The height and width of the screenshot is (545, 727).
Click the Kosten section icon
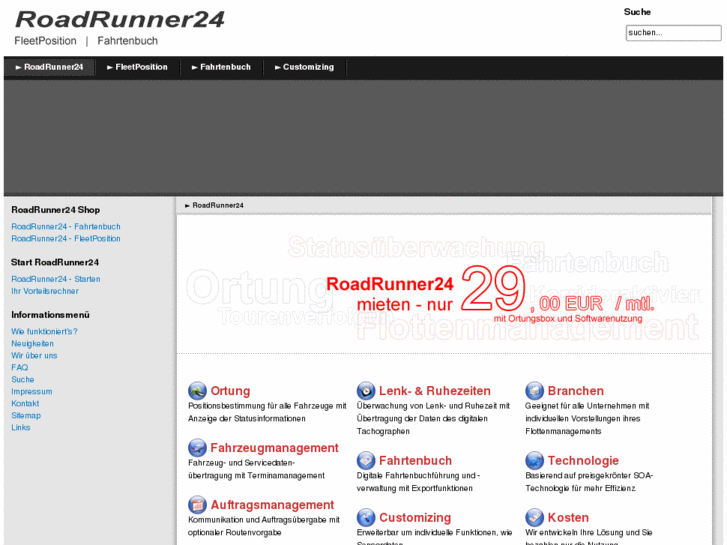pyautogui.click(x=534, y=518)
